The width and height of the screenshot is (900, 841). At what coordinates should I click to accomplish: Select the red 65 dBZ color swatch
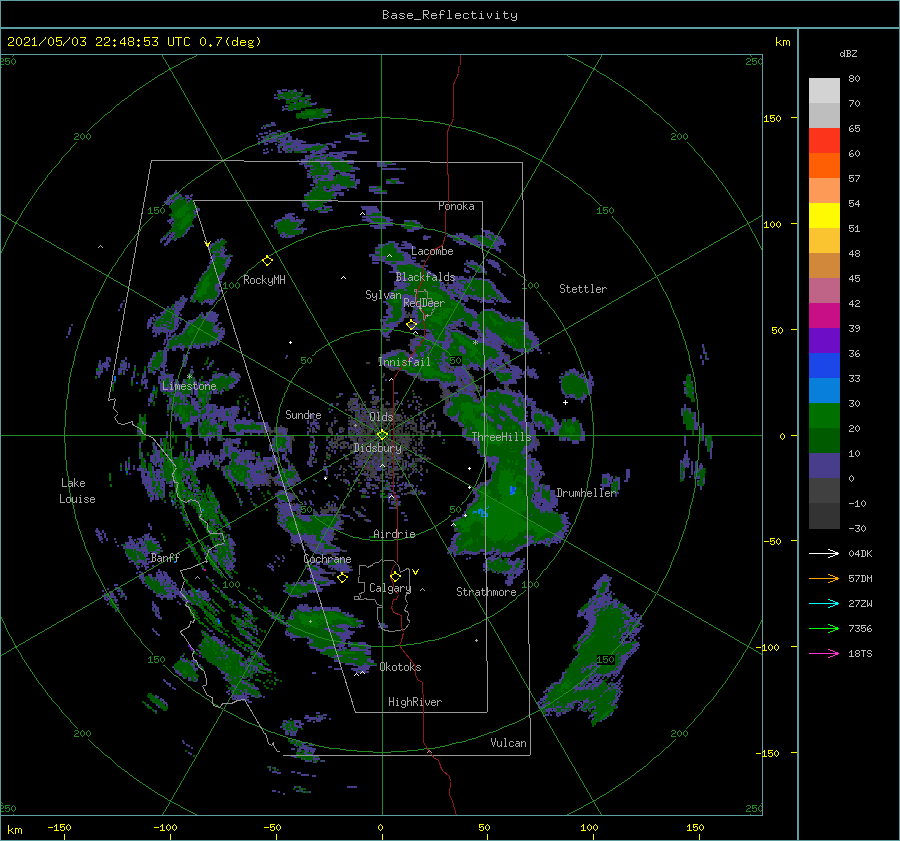pyautogui.click(x=824, y=141)
